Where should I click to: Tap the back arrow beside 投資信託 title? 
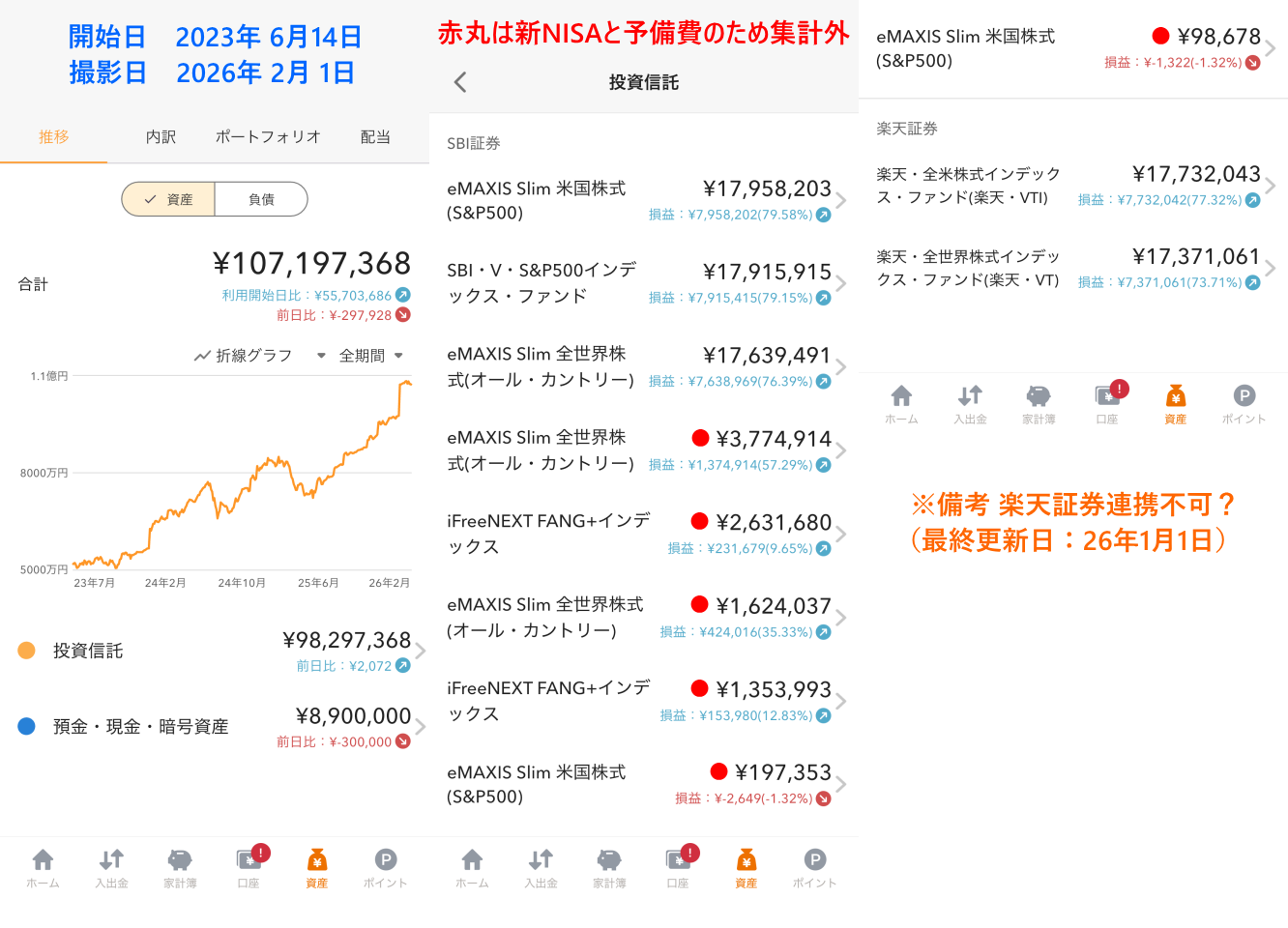point(460,82)
